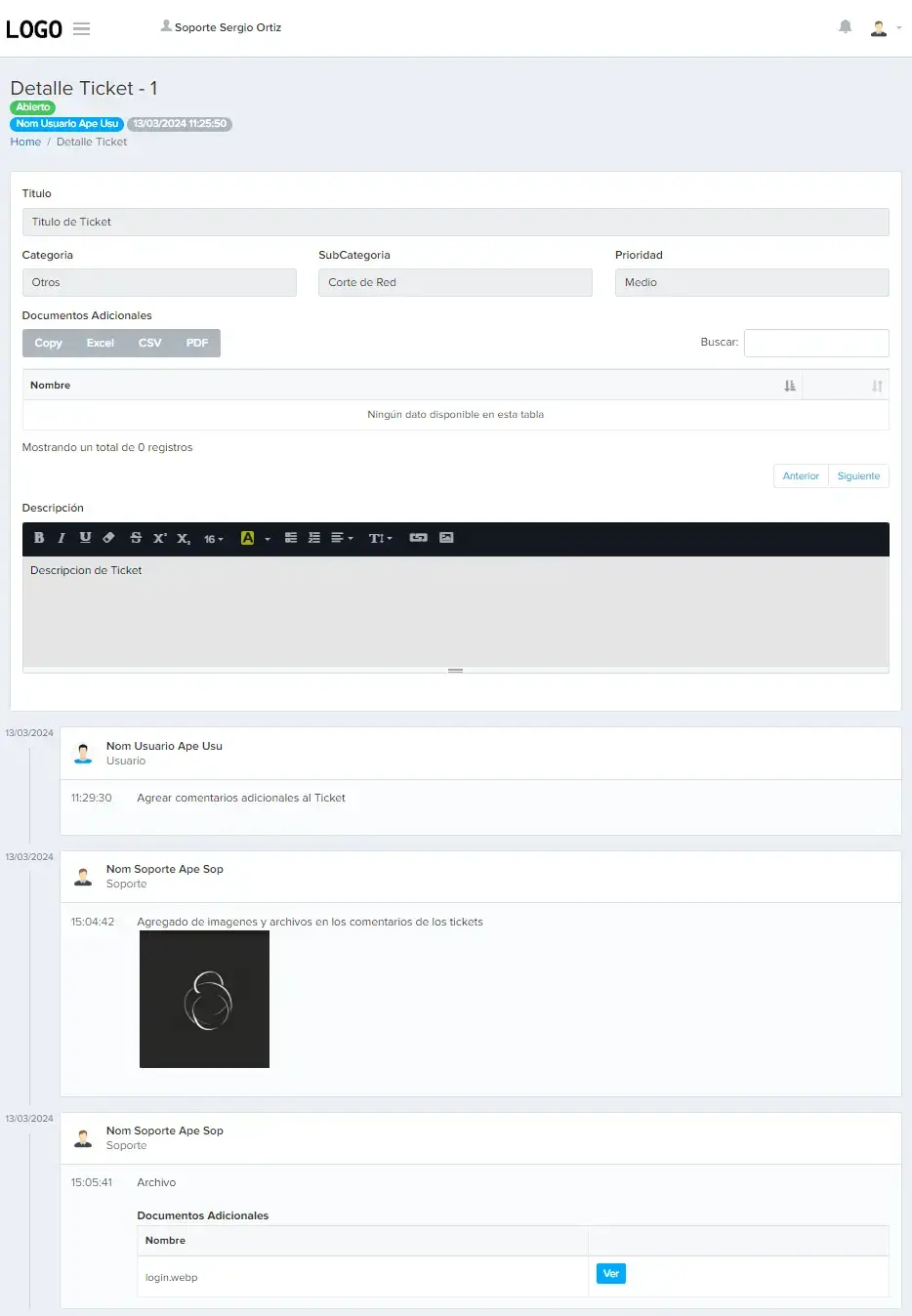Viewport: 912px width, 1316px height.
Task: Click the Soporte avatar on 15:05:41 comment
Action: click(x=84, y=1137)
